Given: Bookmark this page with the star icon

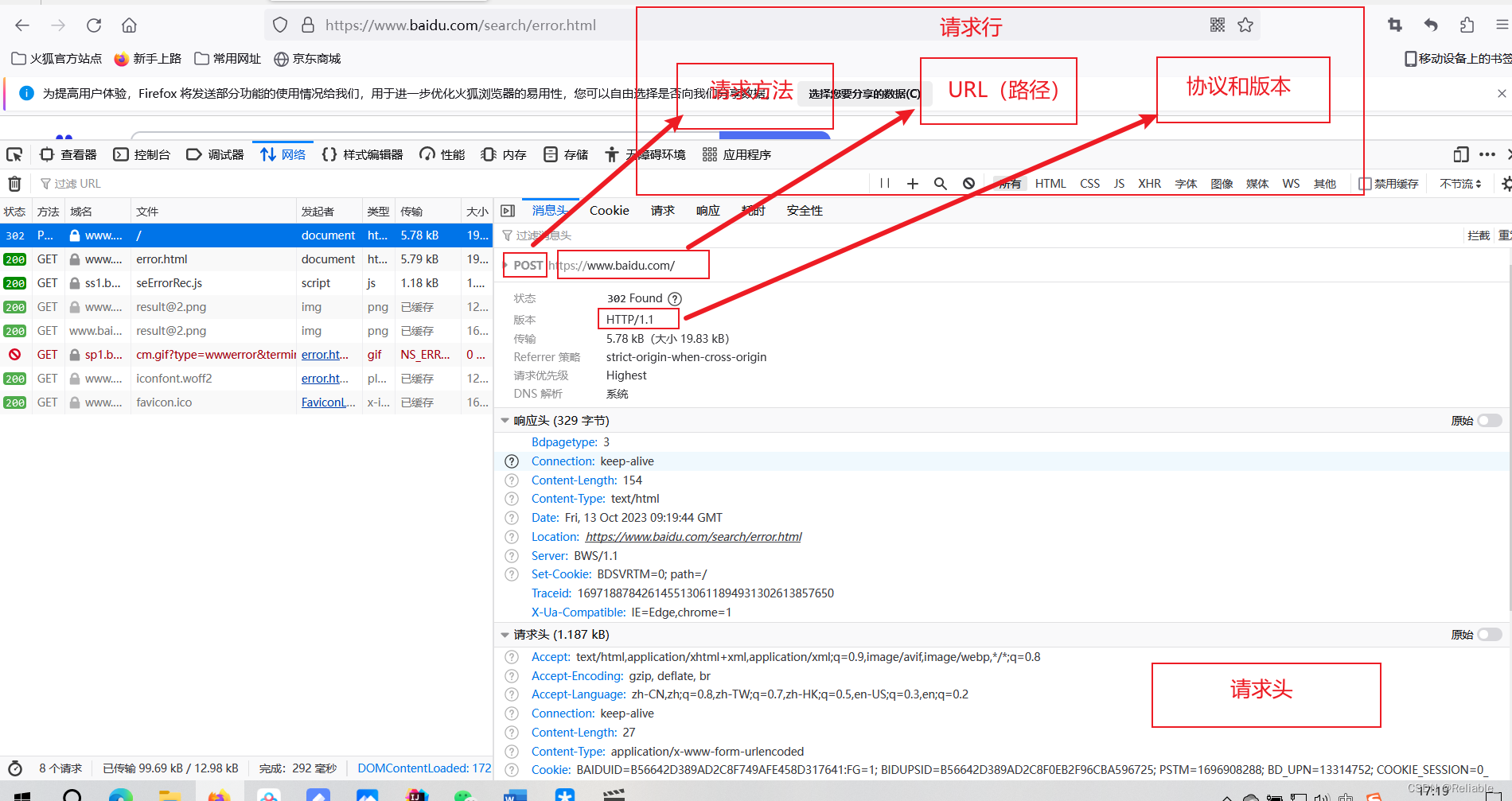Looking at the screenshot, I should [1245, 25].
